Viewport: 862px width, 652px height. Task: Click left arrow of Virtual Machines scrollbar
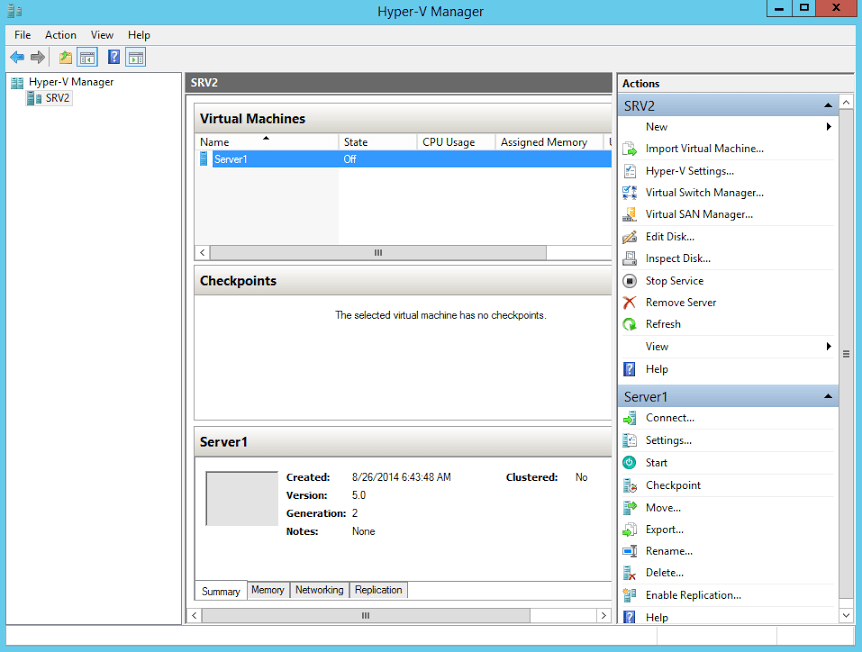(x=202, y=253)
